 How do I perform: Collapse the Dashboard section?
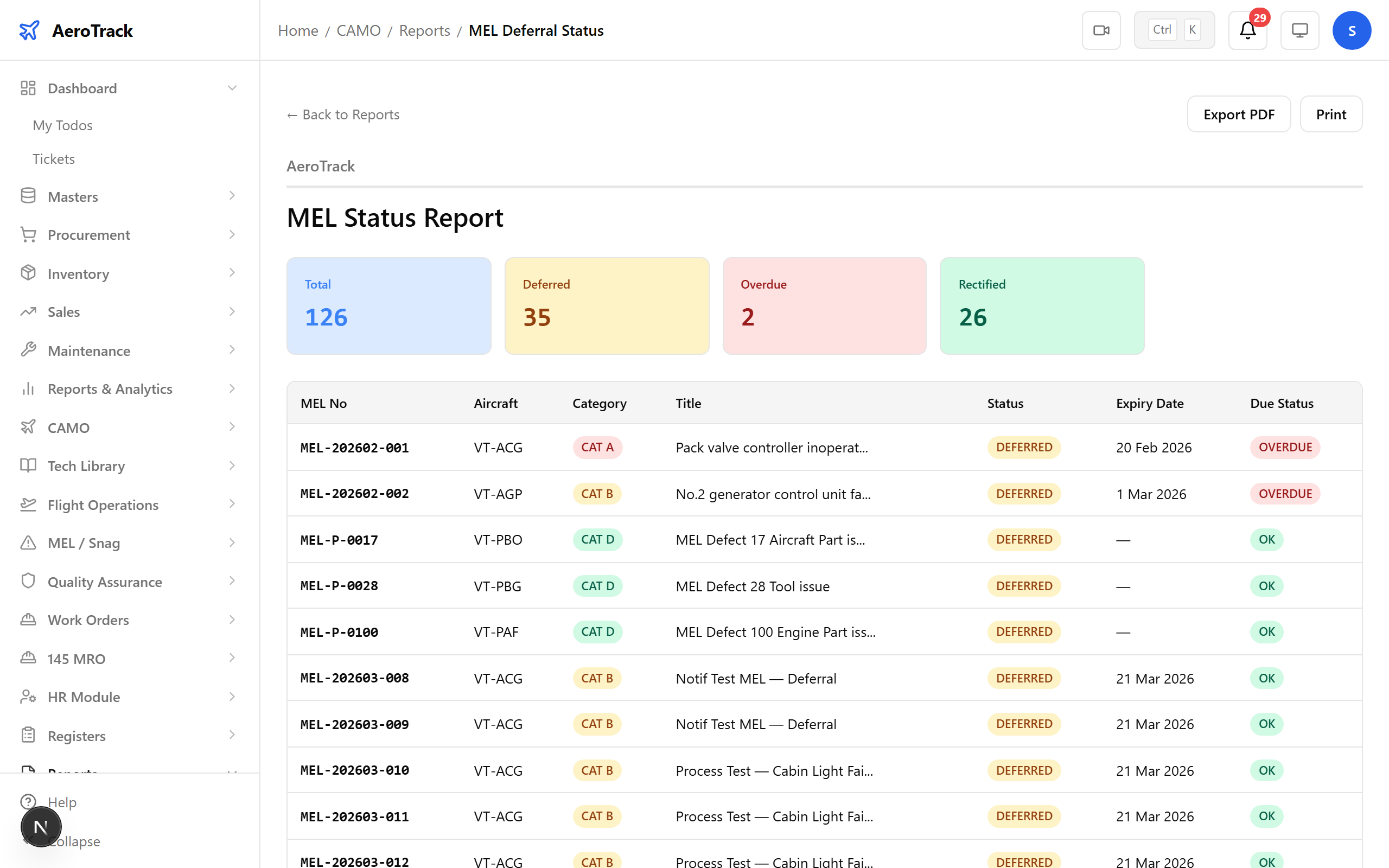[x=232, y=87]
